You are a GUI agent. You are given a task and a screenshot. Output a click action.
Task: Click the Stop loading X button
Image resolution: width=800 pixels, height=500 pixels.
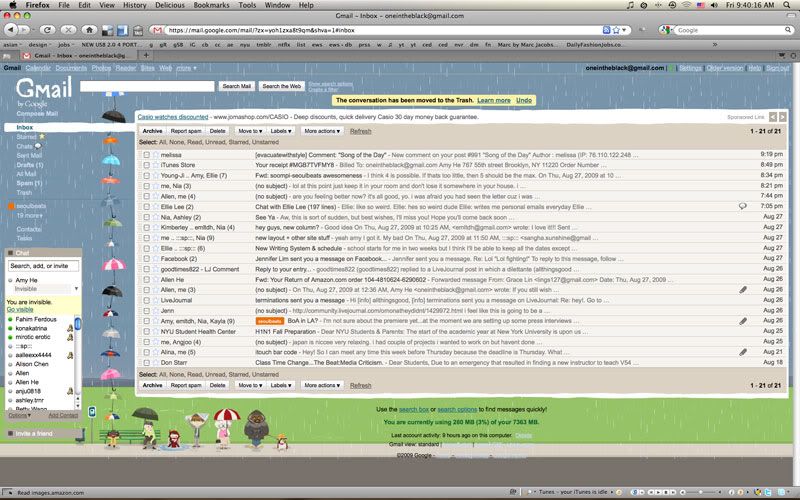[x=68, y=30]
